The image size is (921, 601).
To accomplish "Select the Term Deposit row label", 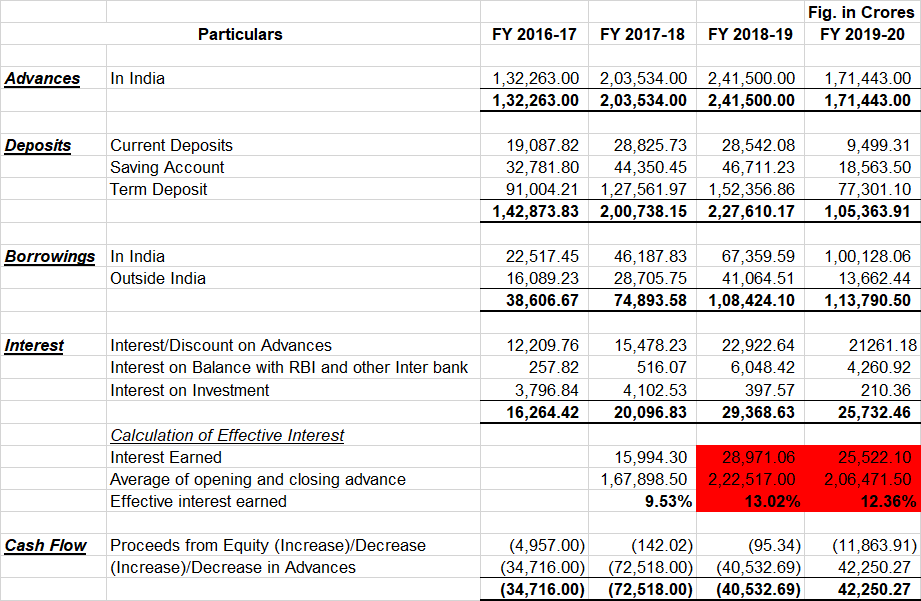I will coord(160,189).
